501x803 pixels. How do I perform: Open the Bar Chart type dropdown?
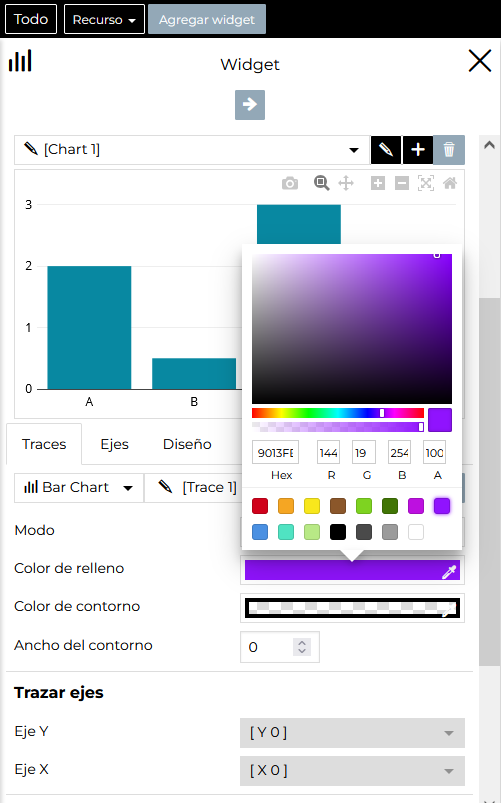79,488
